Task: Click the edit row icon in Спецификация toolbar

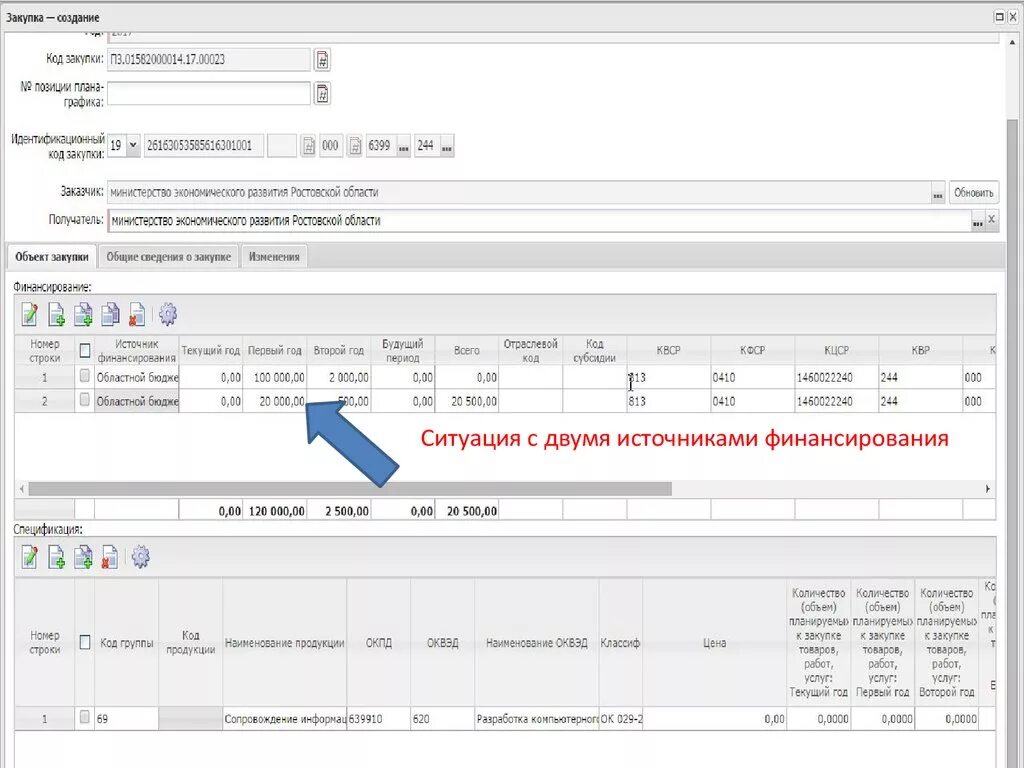Action: (x=29, y=557)
